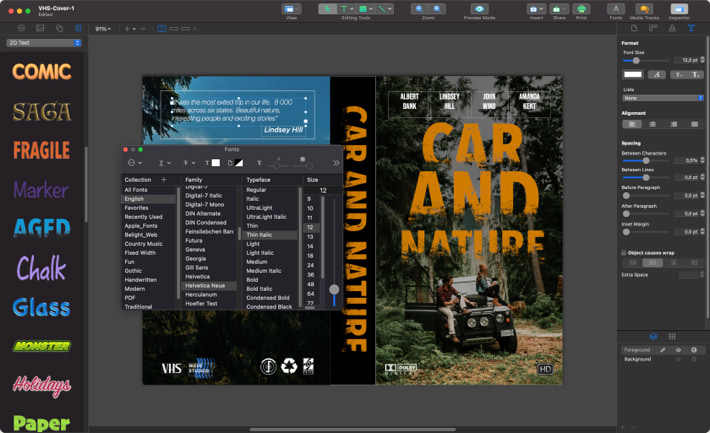Open the Insert toolbar dropdown
This screenshot has width=710, height=433.
click(x=537, y=9)
